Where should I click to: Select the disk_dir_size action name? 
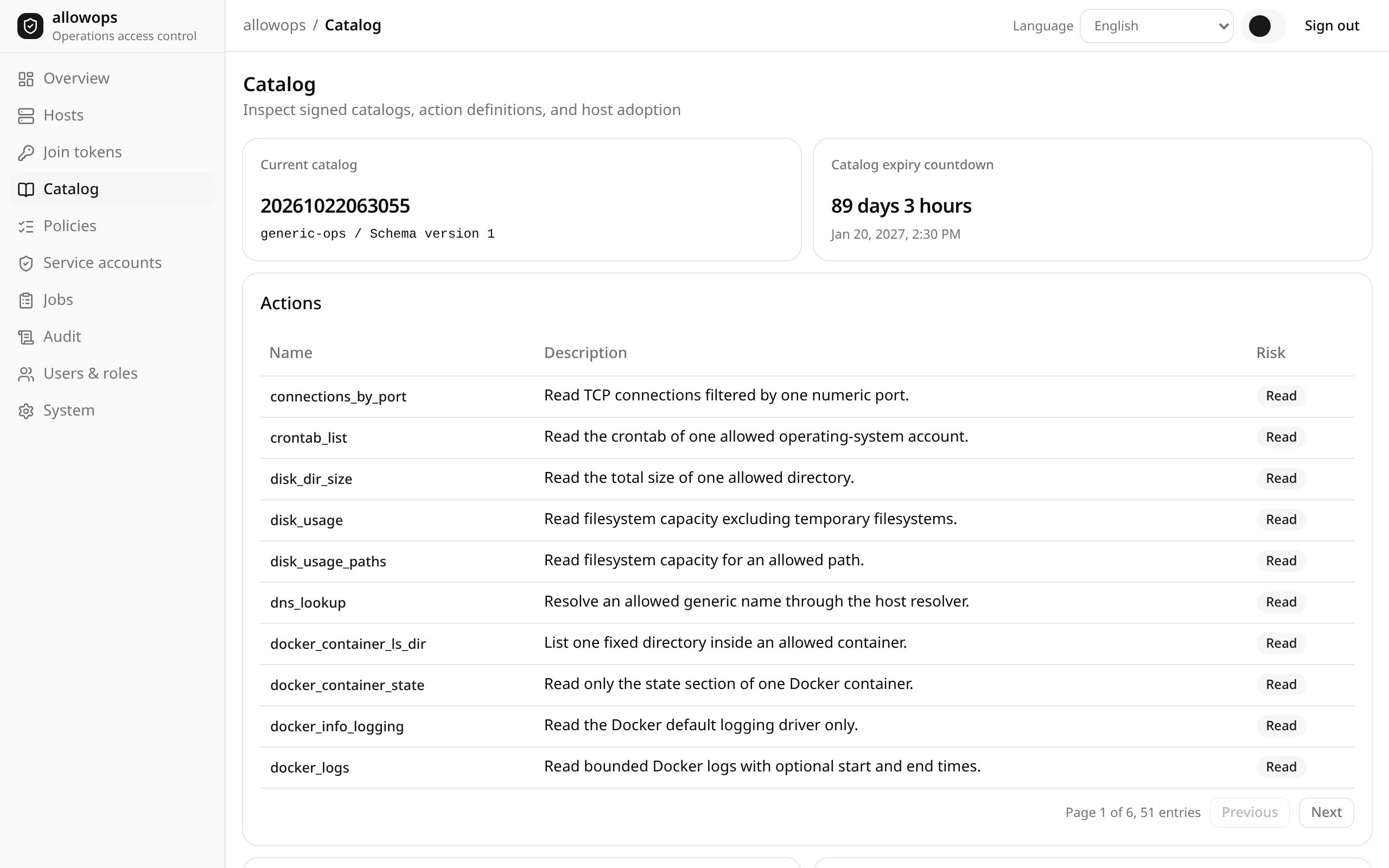point(311,480)
